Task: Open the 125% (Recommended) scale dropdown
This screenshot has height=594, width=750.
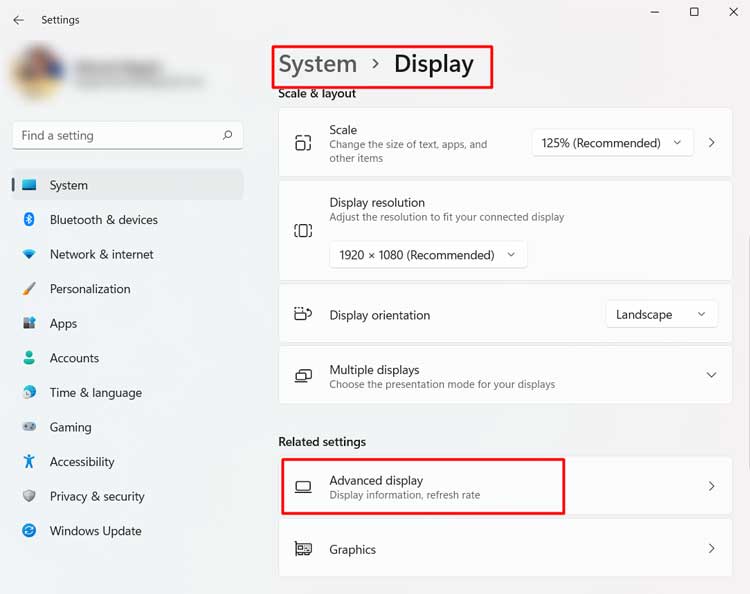Action: [612, 143]
